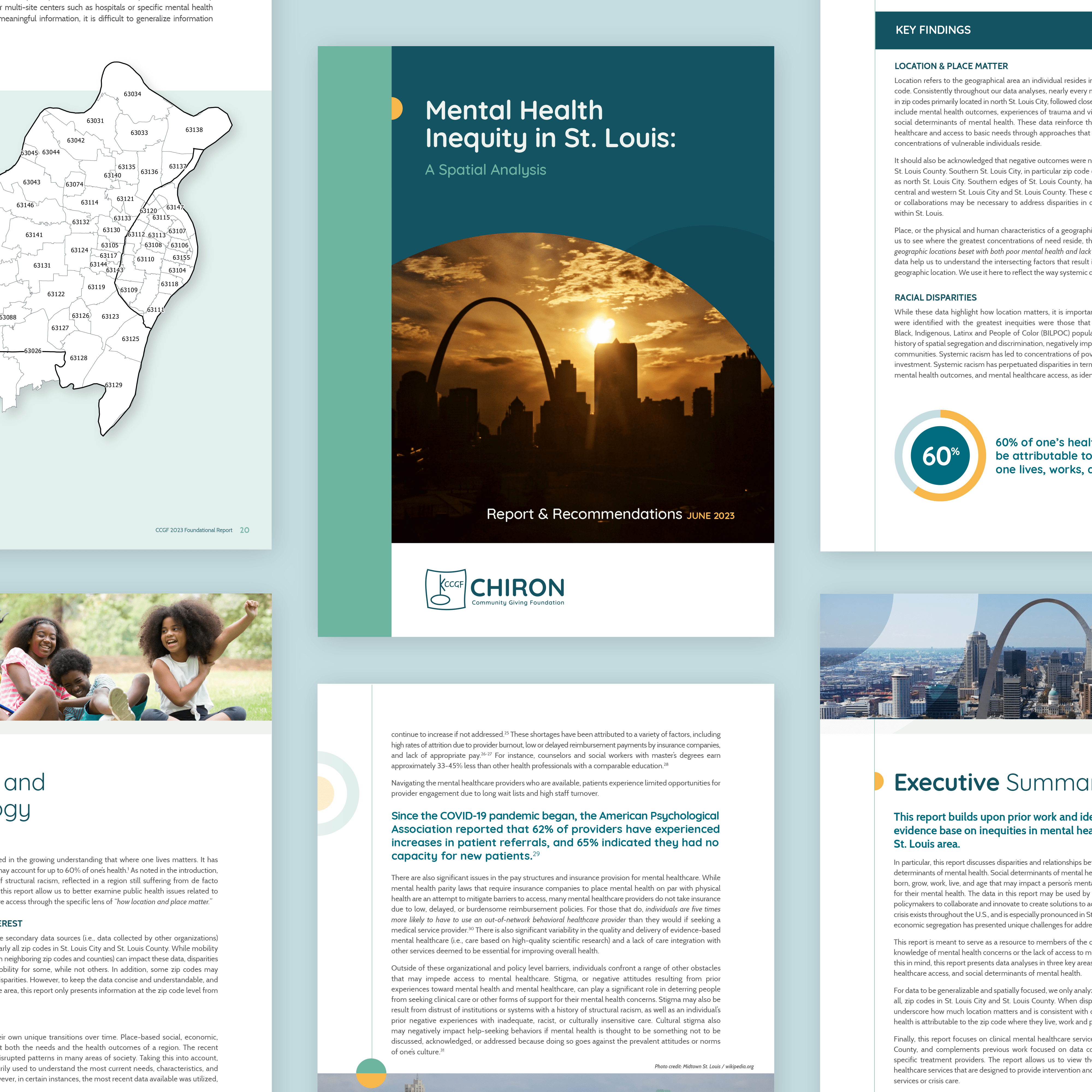The image size is (1092, 1092).
Task: Click the A Spatial Analysis subtitle
Action: click(x=485, y=170)
